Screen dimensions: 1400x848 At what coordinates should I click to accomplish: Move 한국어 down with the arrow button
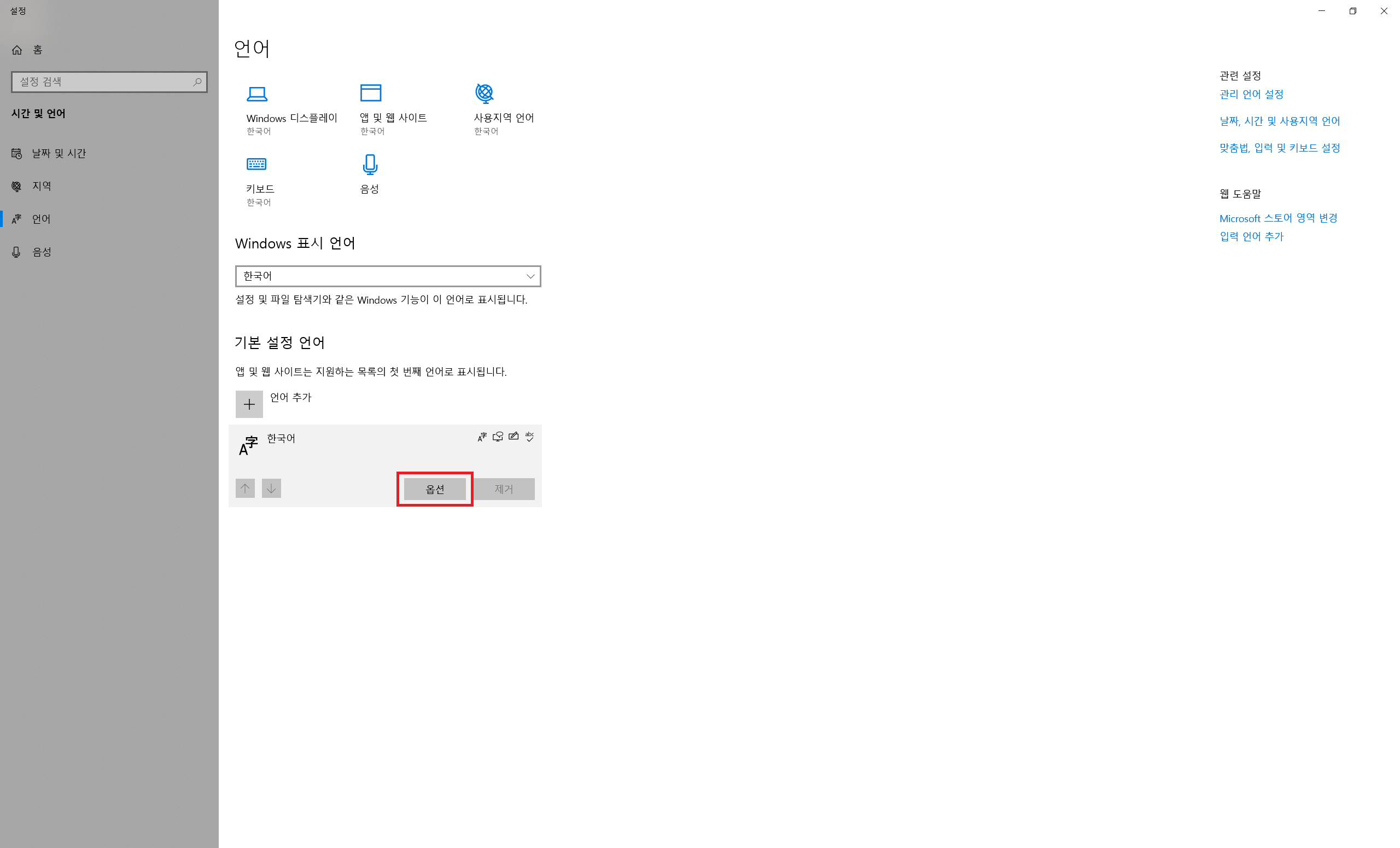[271, 488]
